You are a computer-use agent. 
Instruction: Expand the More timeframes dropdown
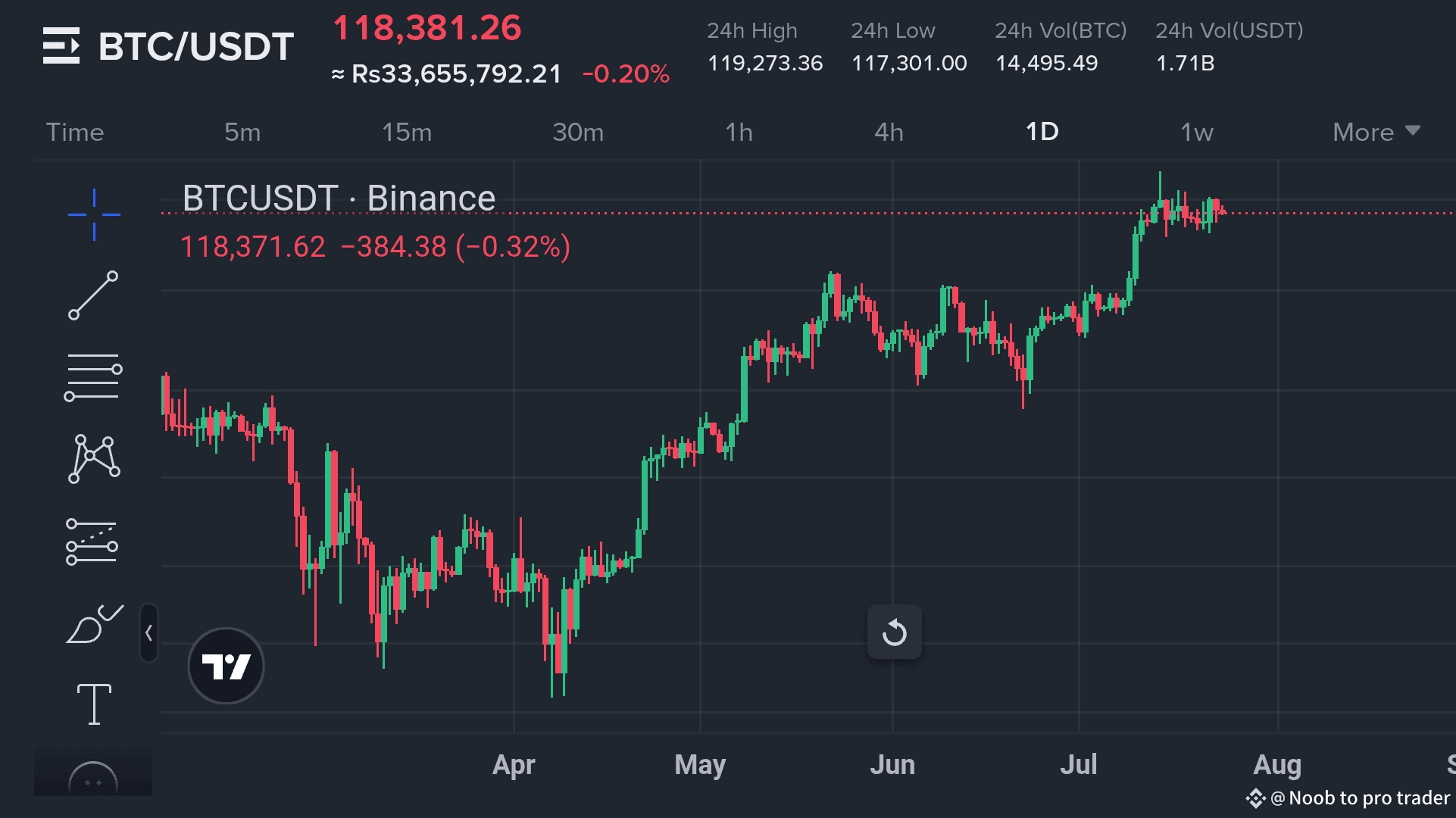click(1376, 132)
